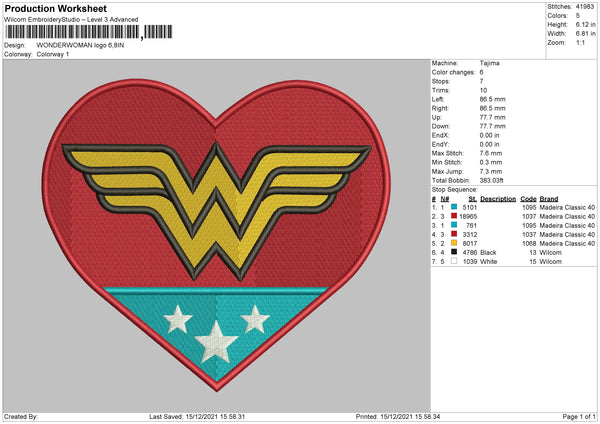Click the Machine value Tajima
600x424 pixels.
(489, 63)
